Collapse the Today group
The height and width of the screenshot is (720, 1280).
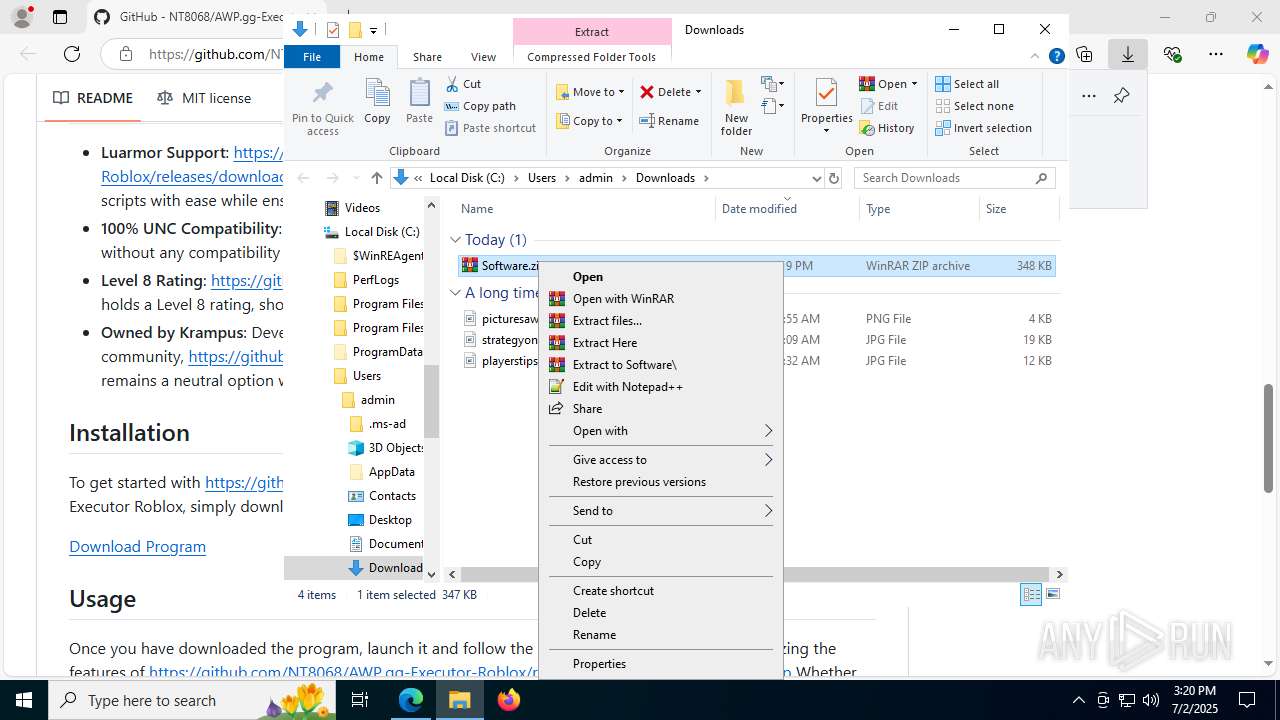(x=455, y=240)
